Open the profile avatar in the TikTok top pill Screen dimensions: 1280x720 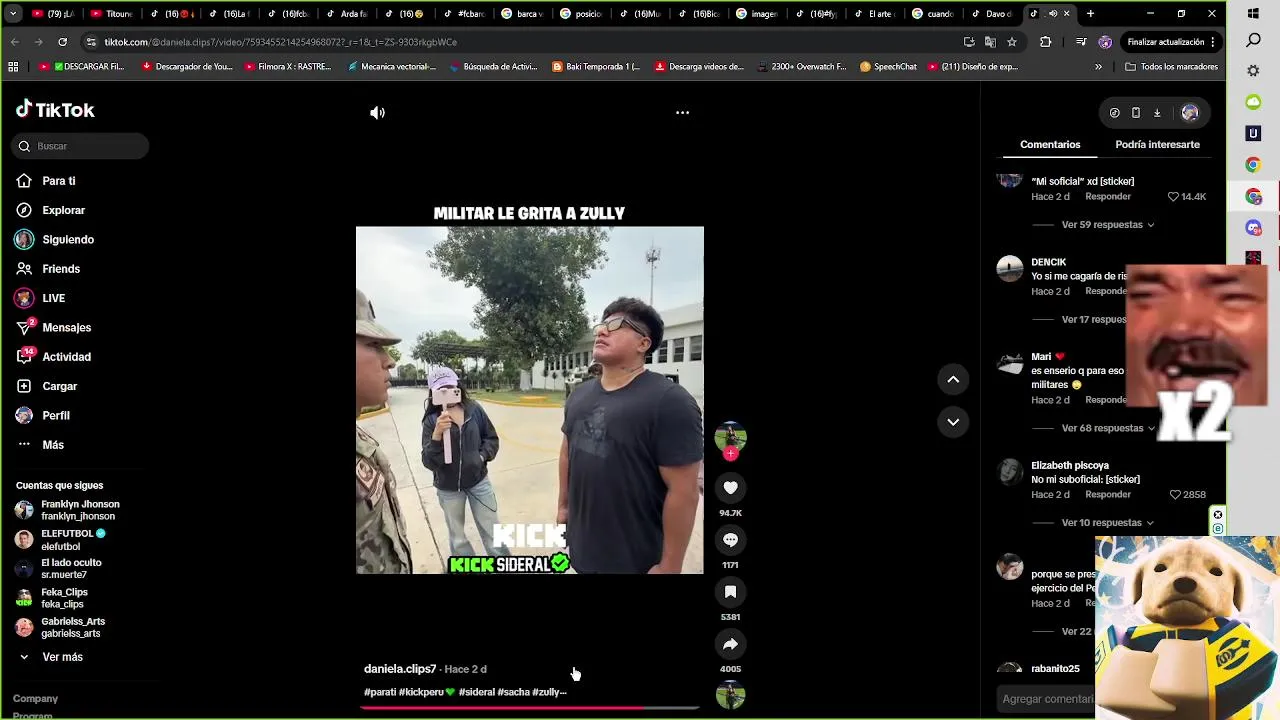coord(1189,113)
